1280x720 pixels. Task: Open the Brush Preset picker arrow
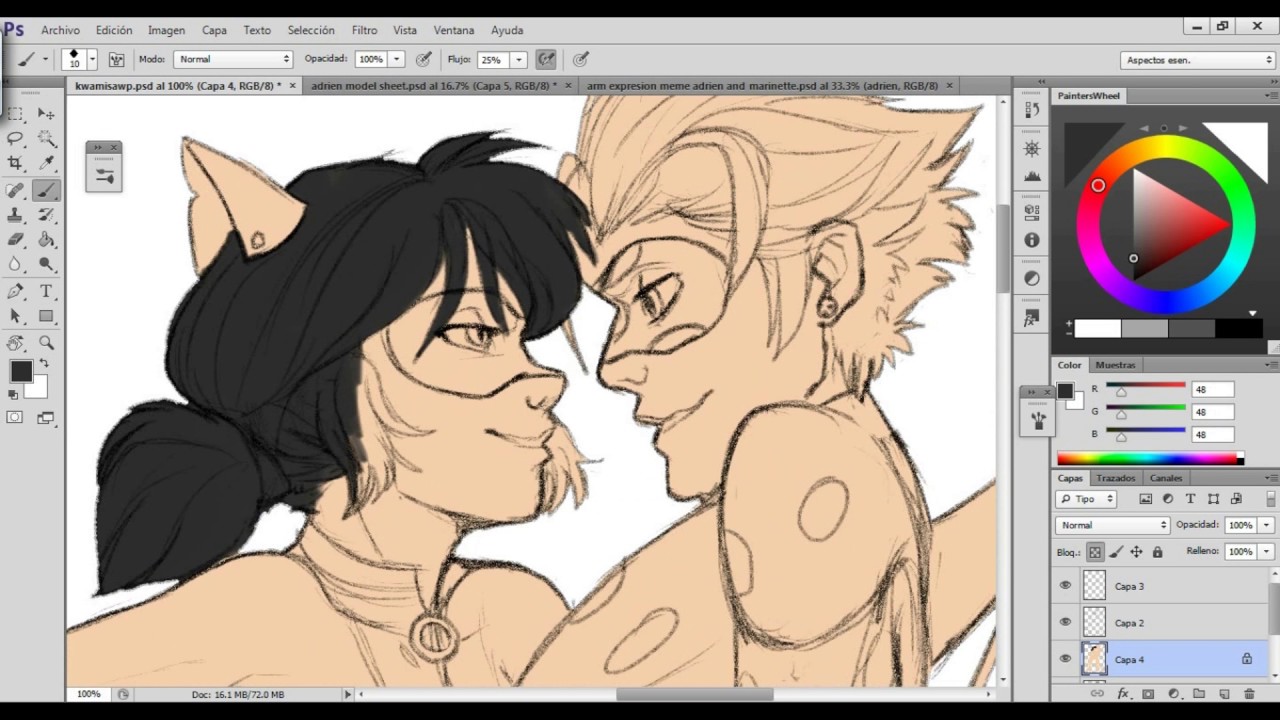point(92,59)
